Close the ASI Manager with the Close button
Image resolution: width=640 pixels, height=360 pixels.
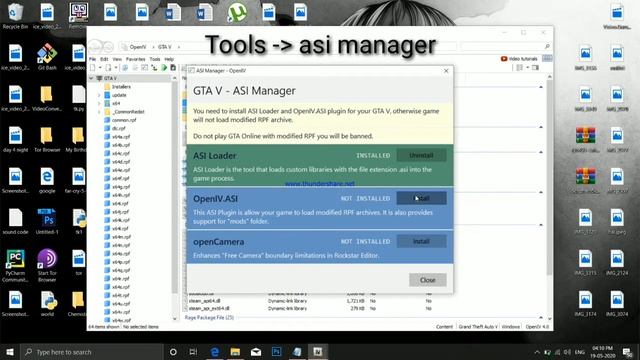click(x=427, y=280)
